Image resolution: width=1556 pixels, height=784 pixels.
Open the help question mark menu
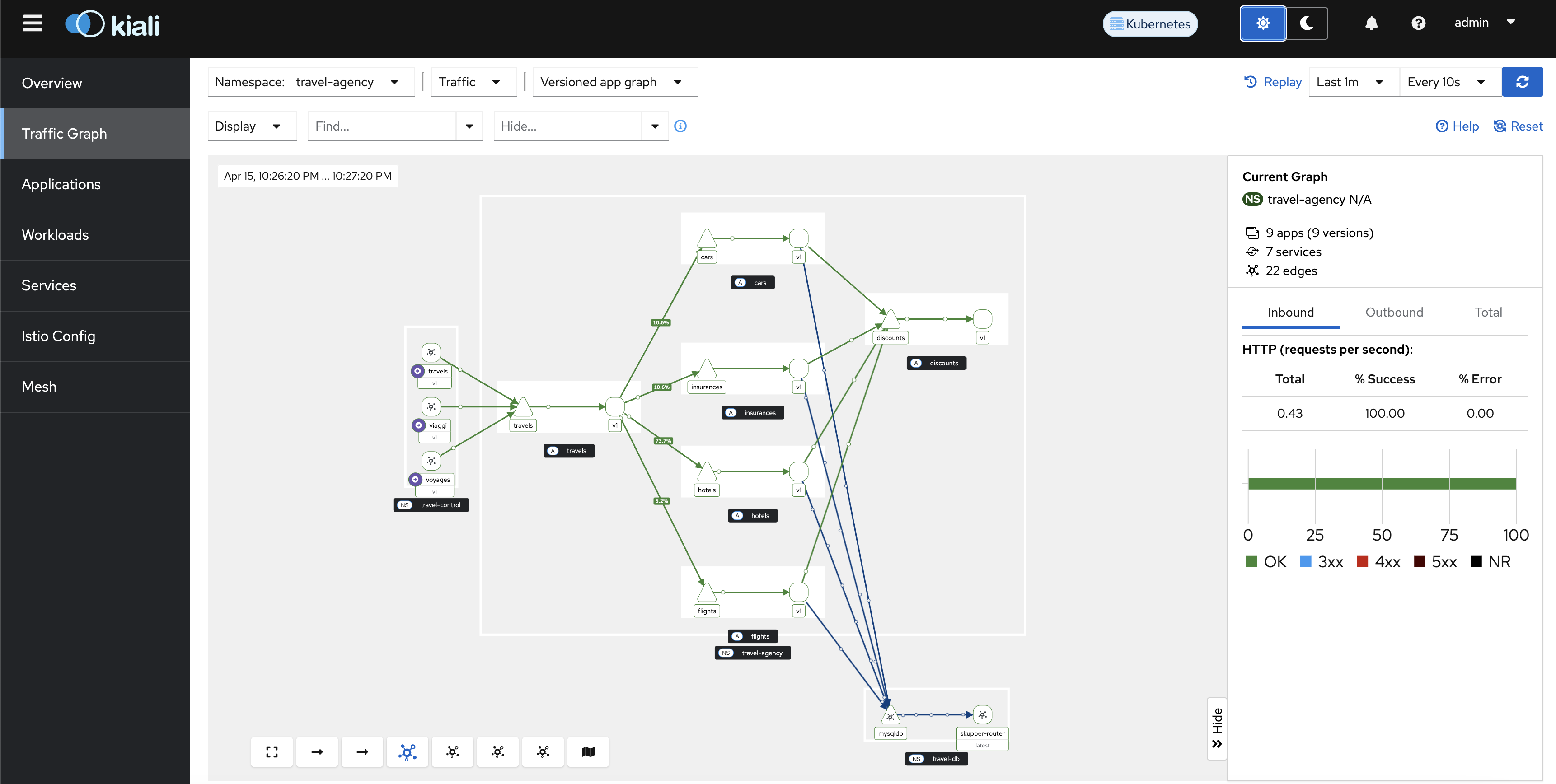point(1418,23)
